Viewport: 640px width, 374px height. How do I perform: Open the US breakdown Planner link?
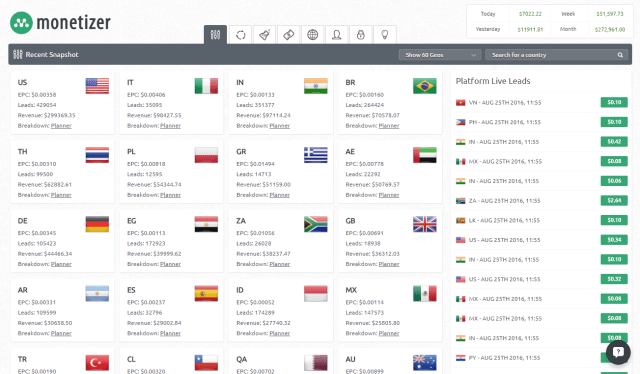pyautogui.click(x=61, y=126)
